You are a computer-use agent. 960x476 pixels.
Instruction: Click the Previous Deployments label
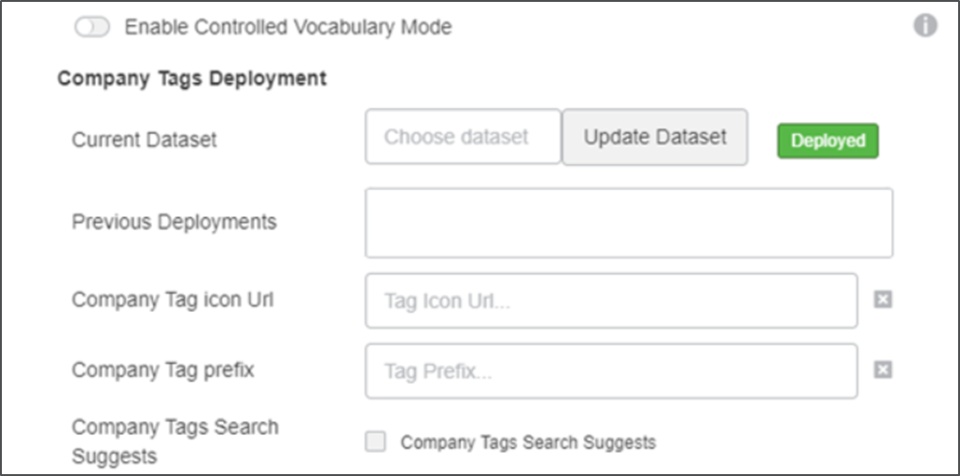pos(174,221)
